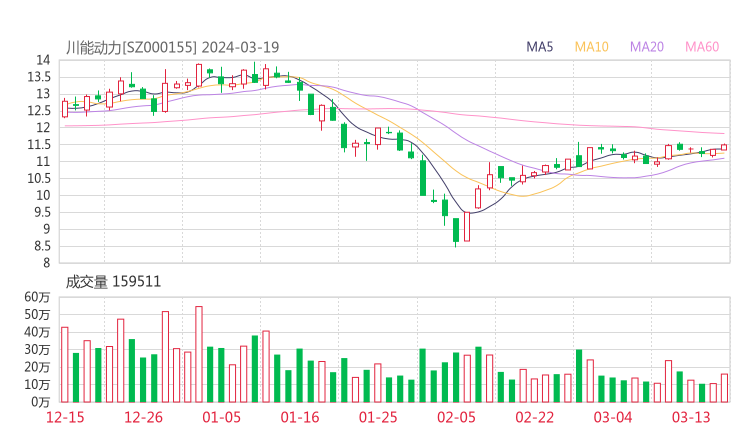
Task: Click the 60万 volume axis value
Action: coord(37,297)
